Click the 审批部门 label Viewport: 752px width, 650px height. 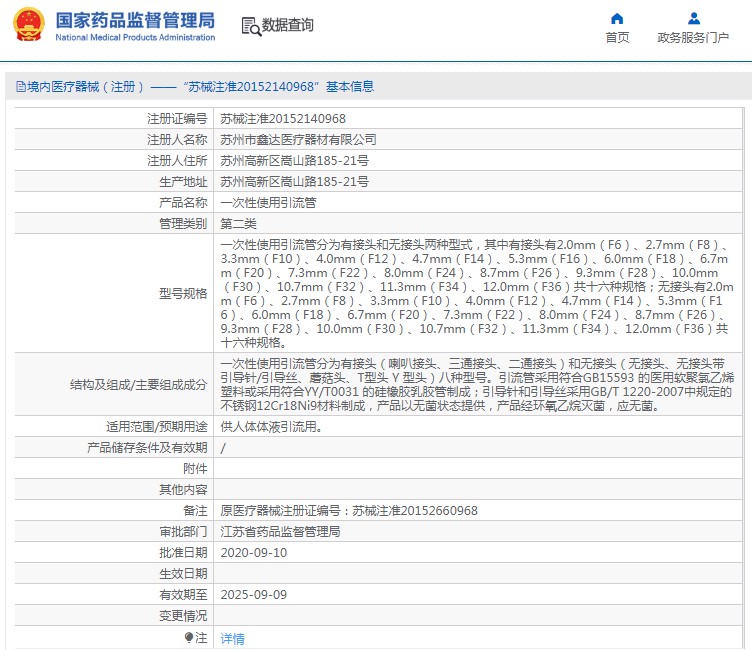[183, 532]
